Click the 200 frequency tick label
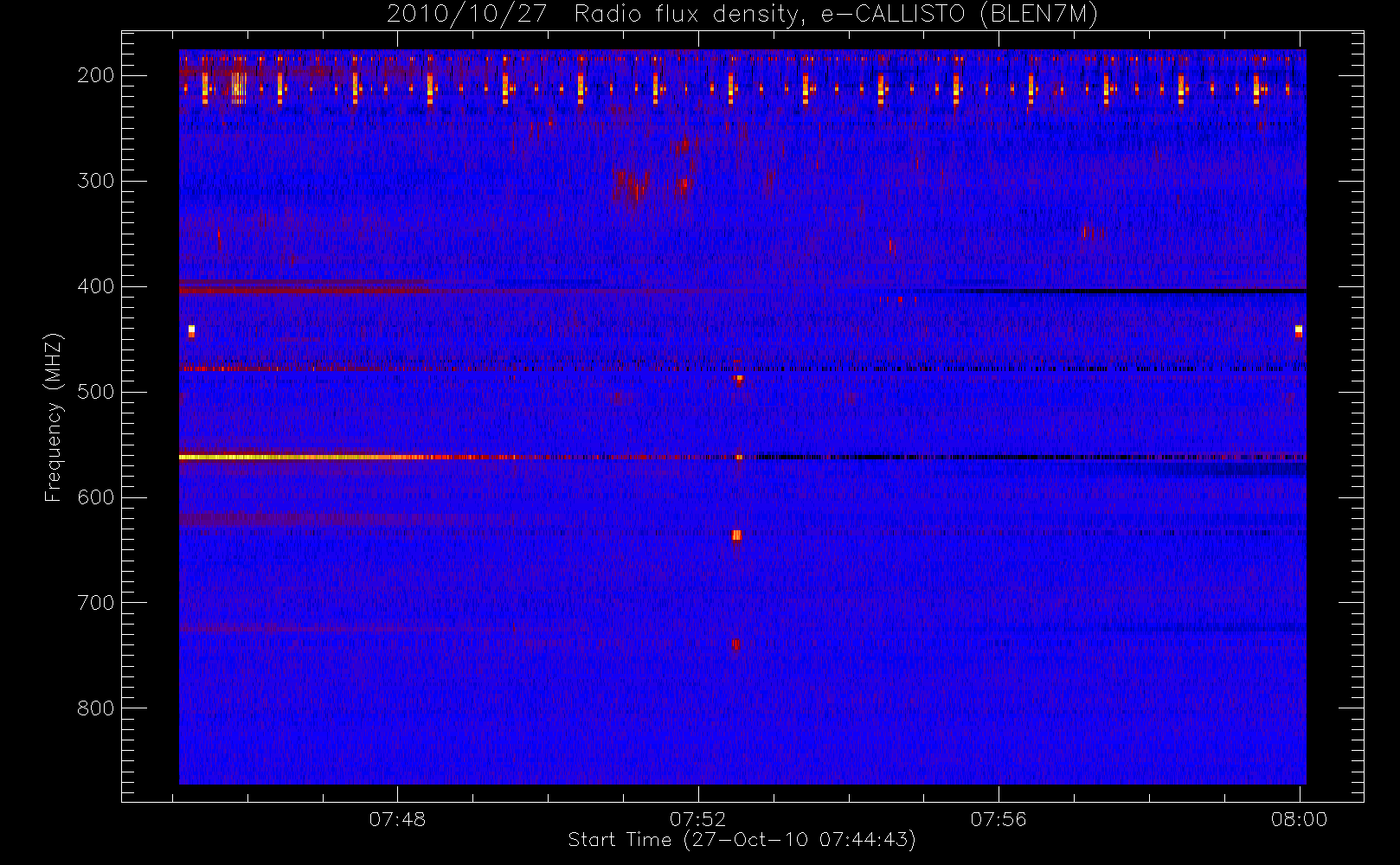The width and height of the screenshot is (1400, 865). click(x=96, y=75)
